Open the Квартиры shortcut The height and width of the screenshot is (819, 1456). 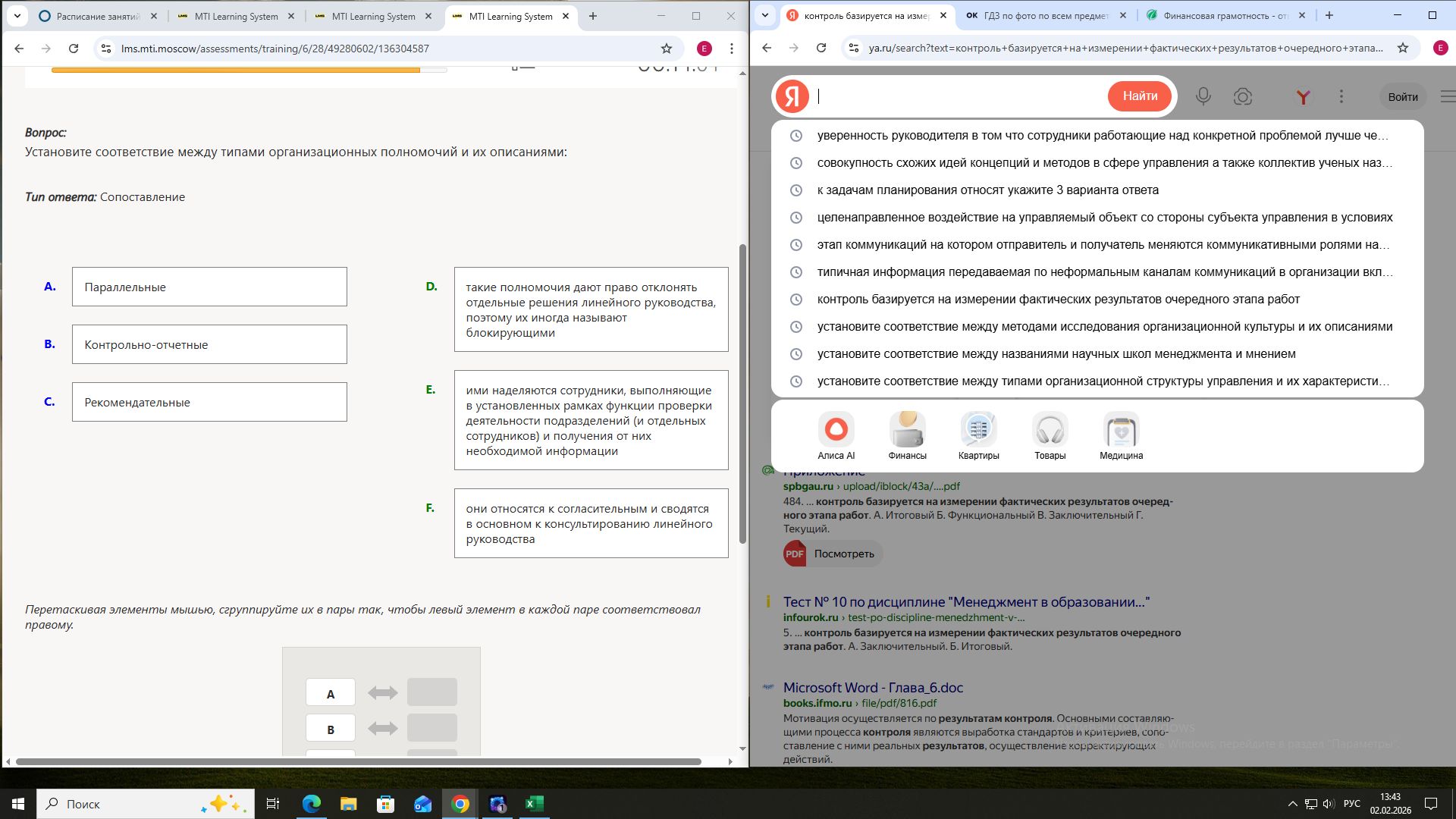click(978, 435)
